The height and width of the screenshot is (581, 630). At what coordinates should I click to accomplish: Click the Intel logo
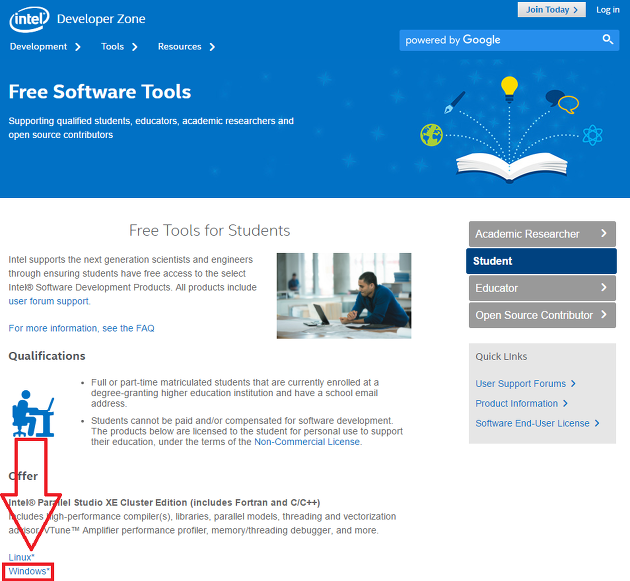coord(29,19)
